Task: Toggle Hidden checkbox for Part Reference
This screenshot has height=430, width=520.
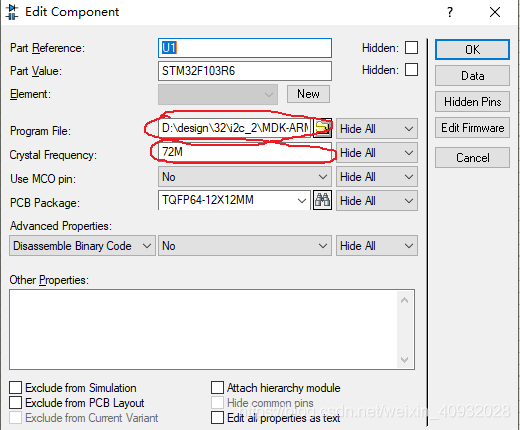Action: point(411,48)
